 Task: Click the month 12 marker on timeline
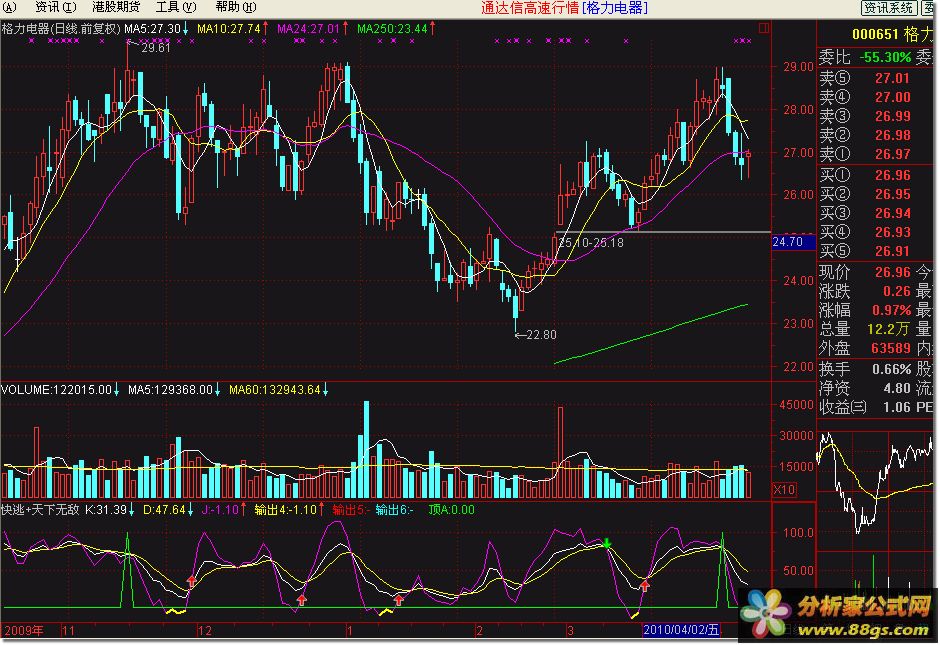pos(204,630)
